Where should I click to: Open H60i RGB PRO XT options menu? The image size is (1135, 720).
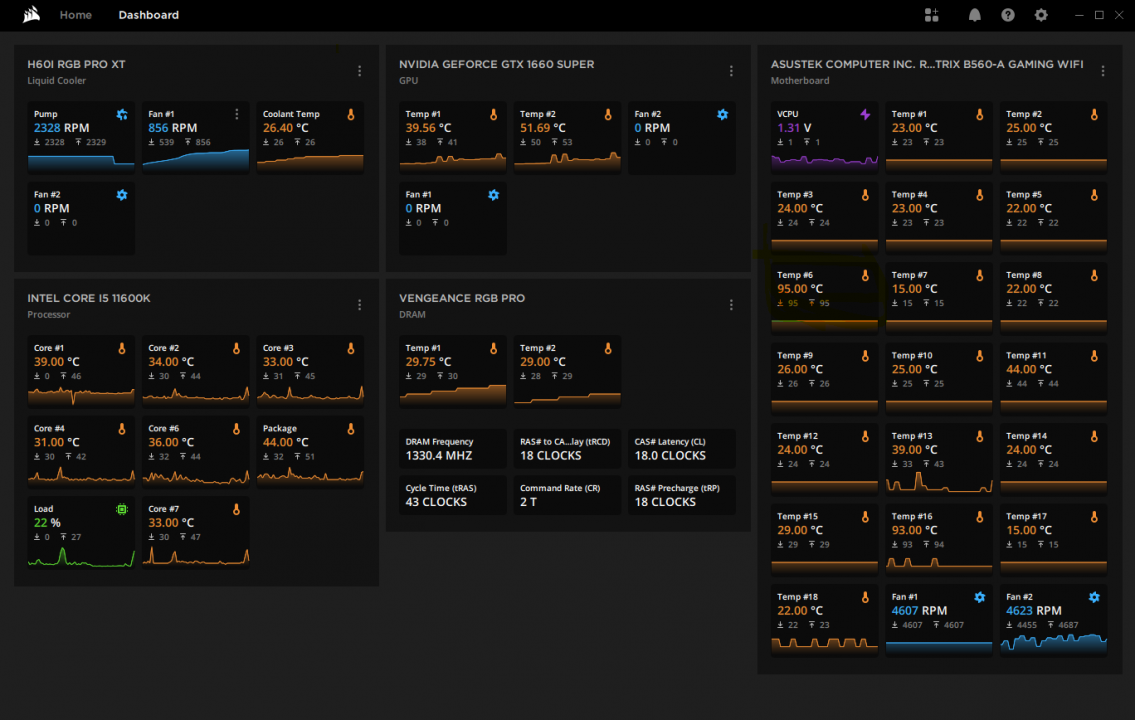pos(360,71)
